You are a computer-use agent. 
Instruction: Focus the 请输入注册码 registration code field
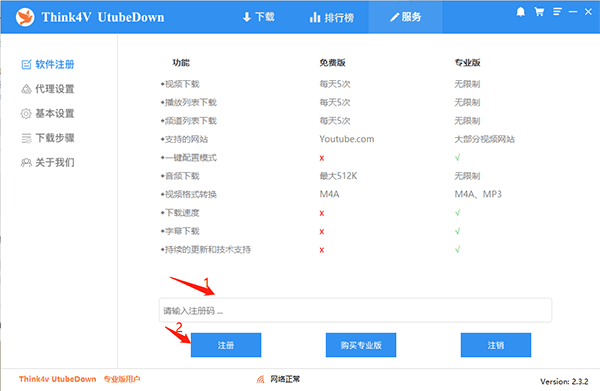tap(355, 310)
